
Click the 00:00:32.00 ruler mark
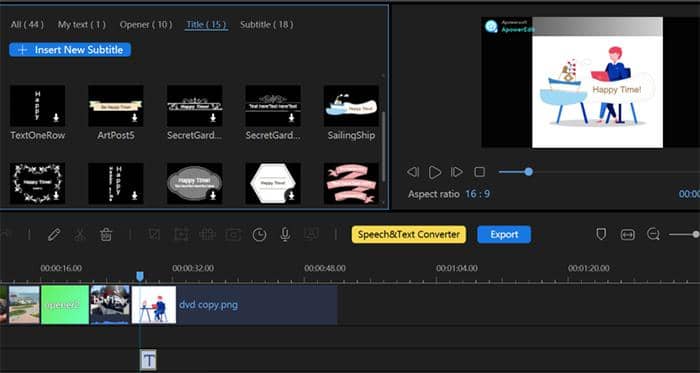click(193, 268)
